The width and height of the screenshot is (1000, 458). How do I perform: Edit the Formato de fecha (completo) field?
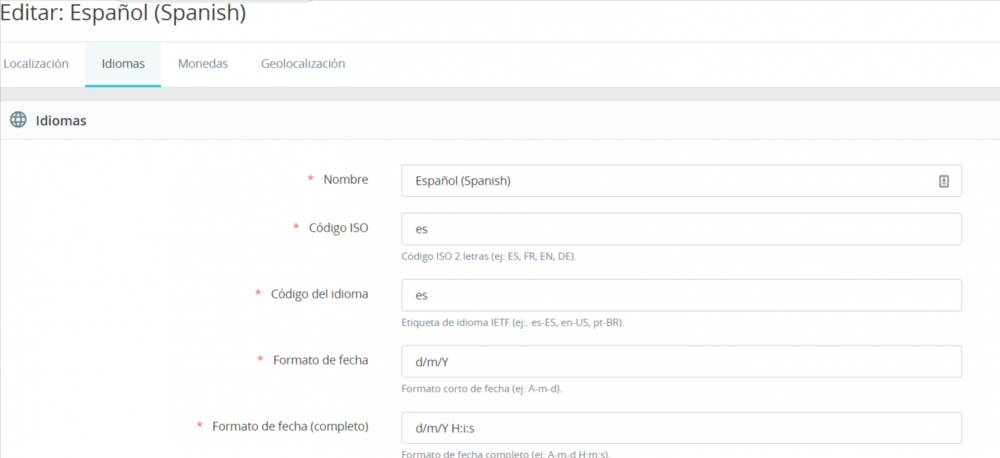(681, 428)
